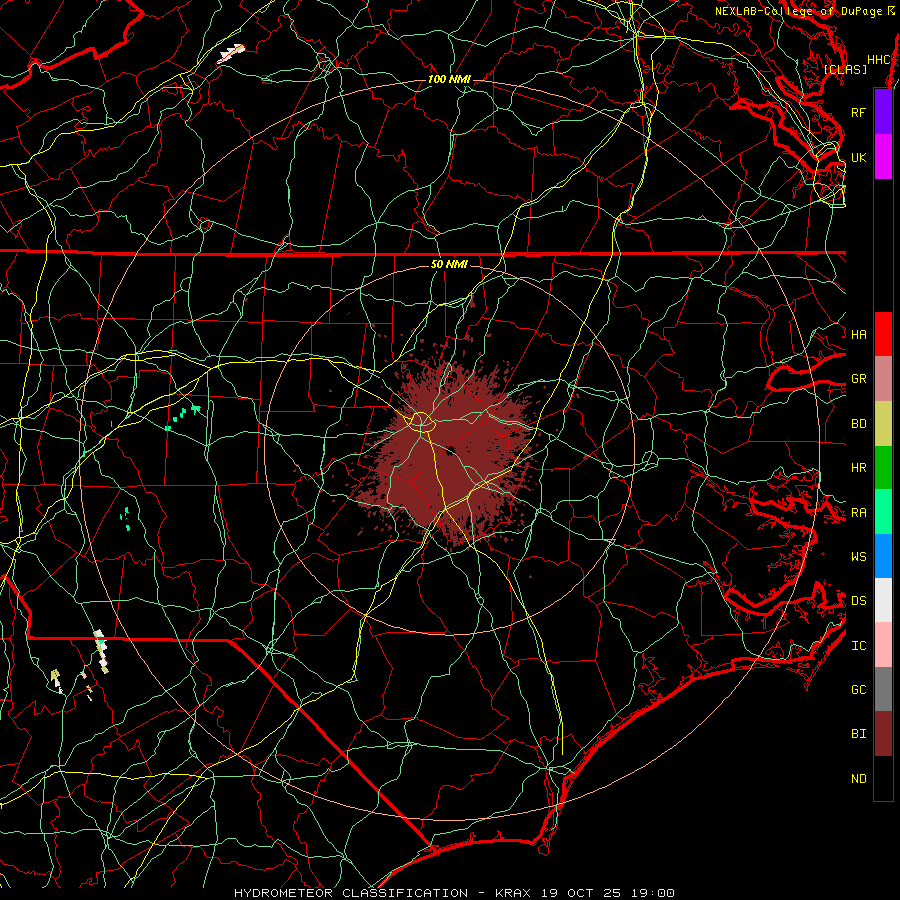Click the 50 NMI range ring label

point(449,264)
